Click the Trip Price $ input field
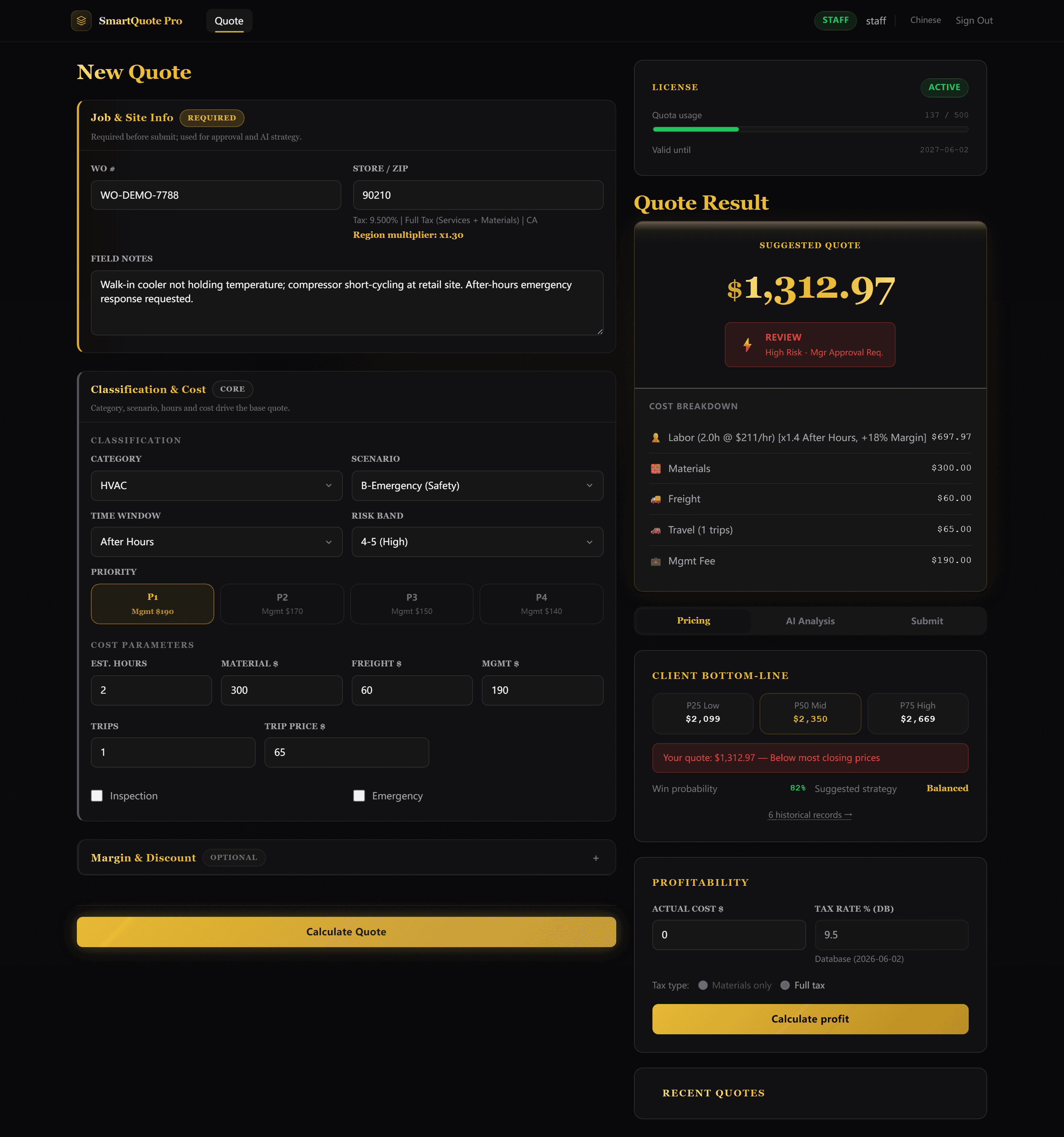This screenshot has height=1137, width=1064. pyautogui.click(x=346, y=752)
